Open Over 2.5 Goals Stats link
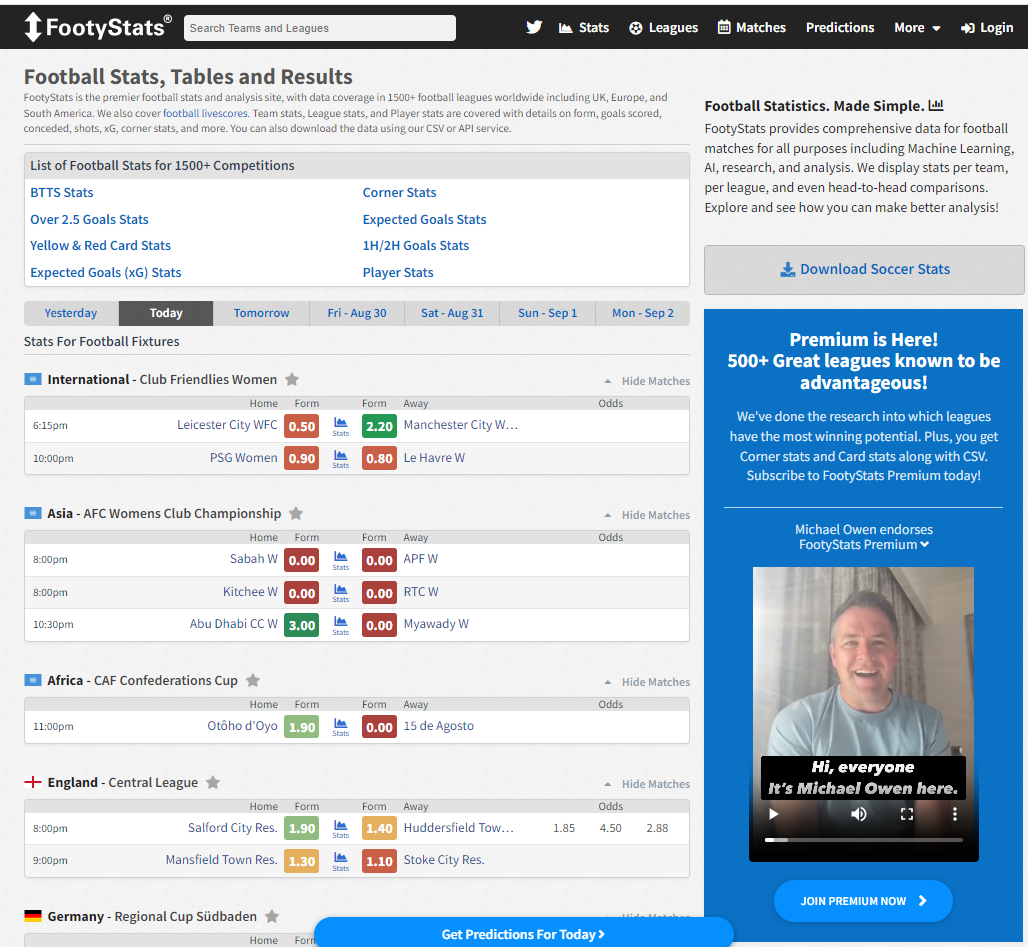 [x=89, y=219]
